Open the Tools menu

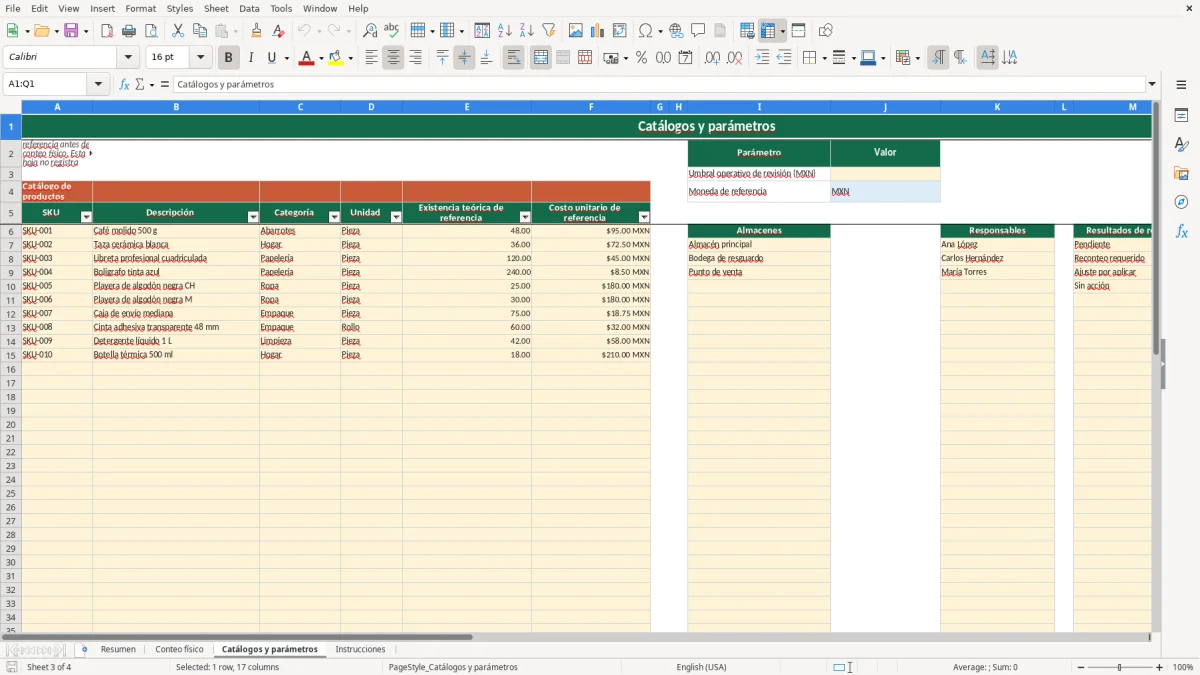[281, 8]
